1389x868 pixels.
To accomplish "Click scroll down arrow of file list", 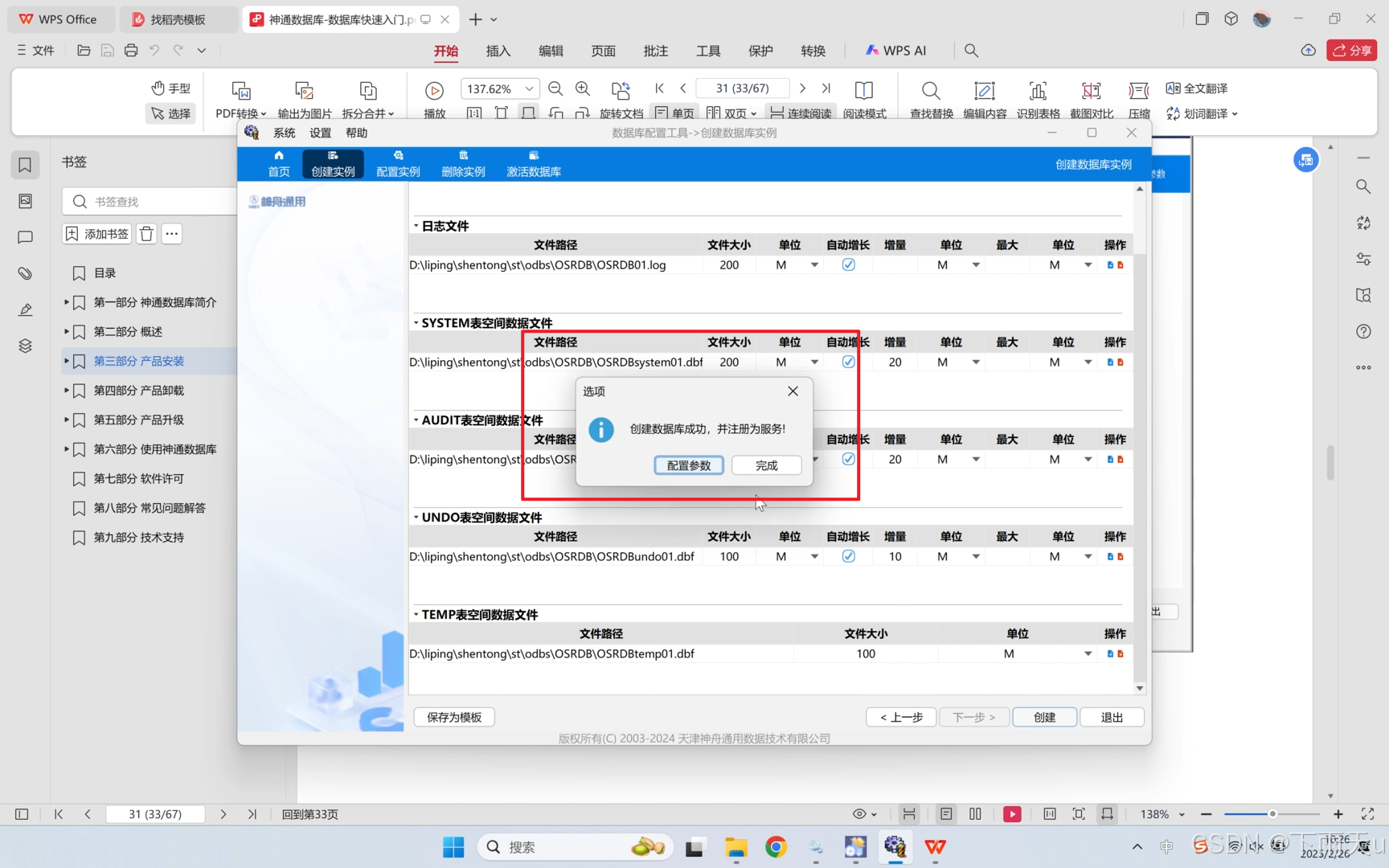I will [x=1140, y=689].
